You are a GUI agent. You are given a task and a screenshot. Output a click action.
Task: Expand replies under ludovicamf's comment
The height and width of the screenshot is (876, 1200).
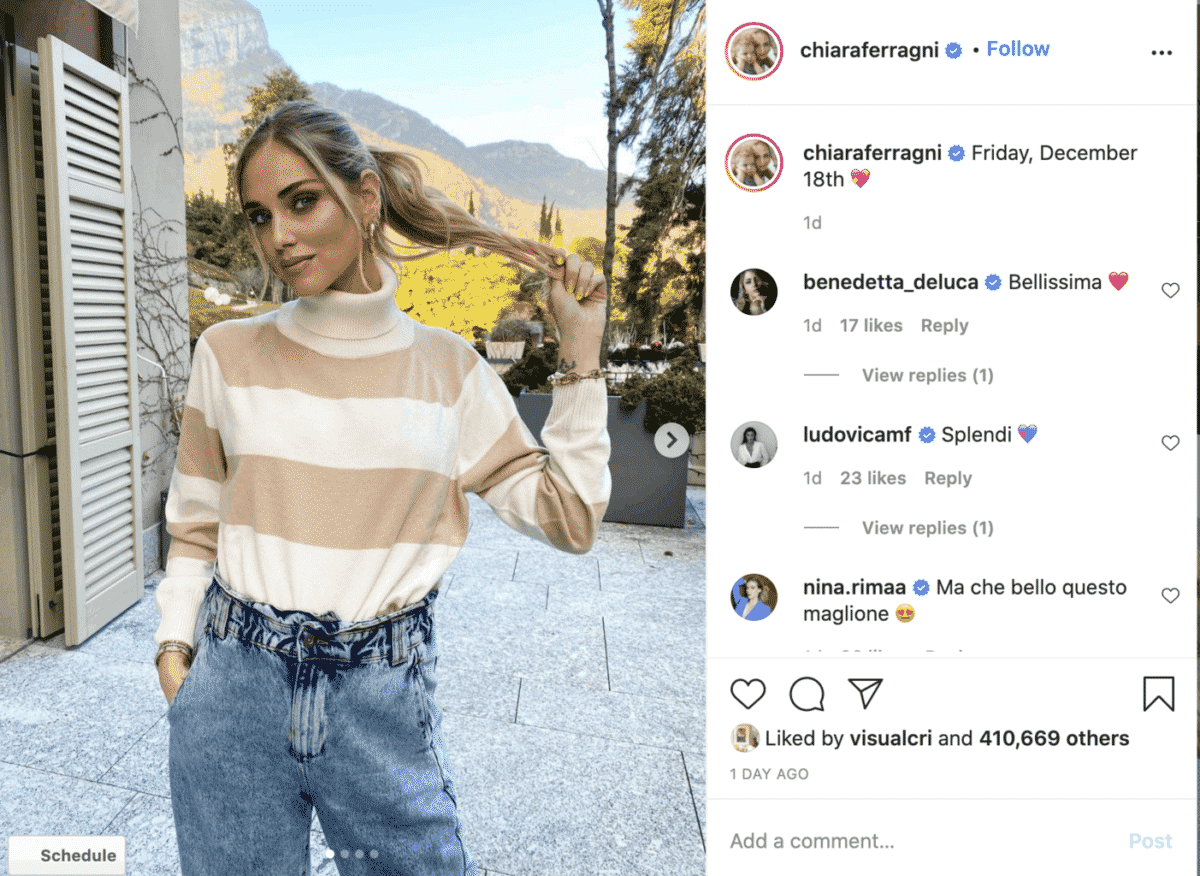927,528
